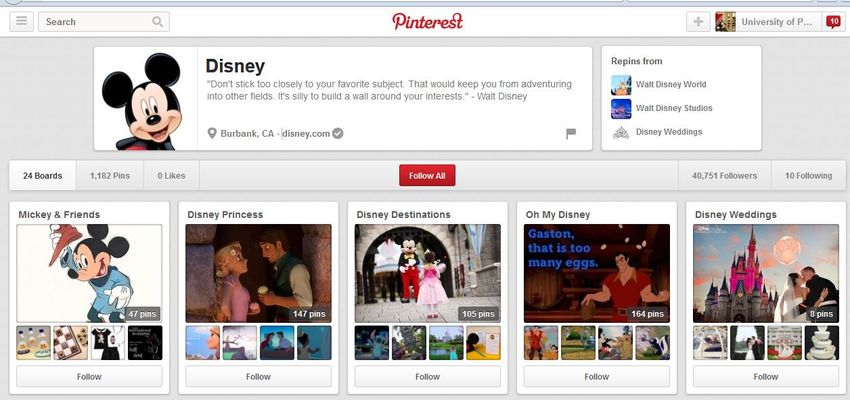
Task: Open the Walt Disney Studios repin link
Action: coord(674,108)
